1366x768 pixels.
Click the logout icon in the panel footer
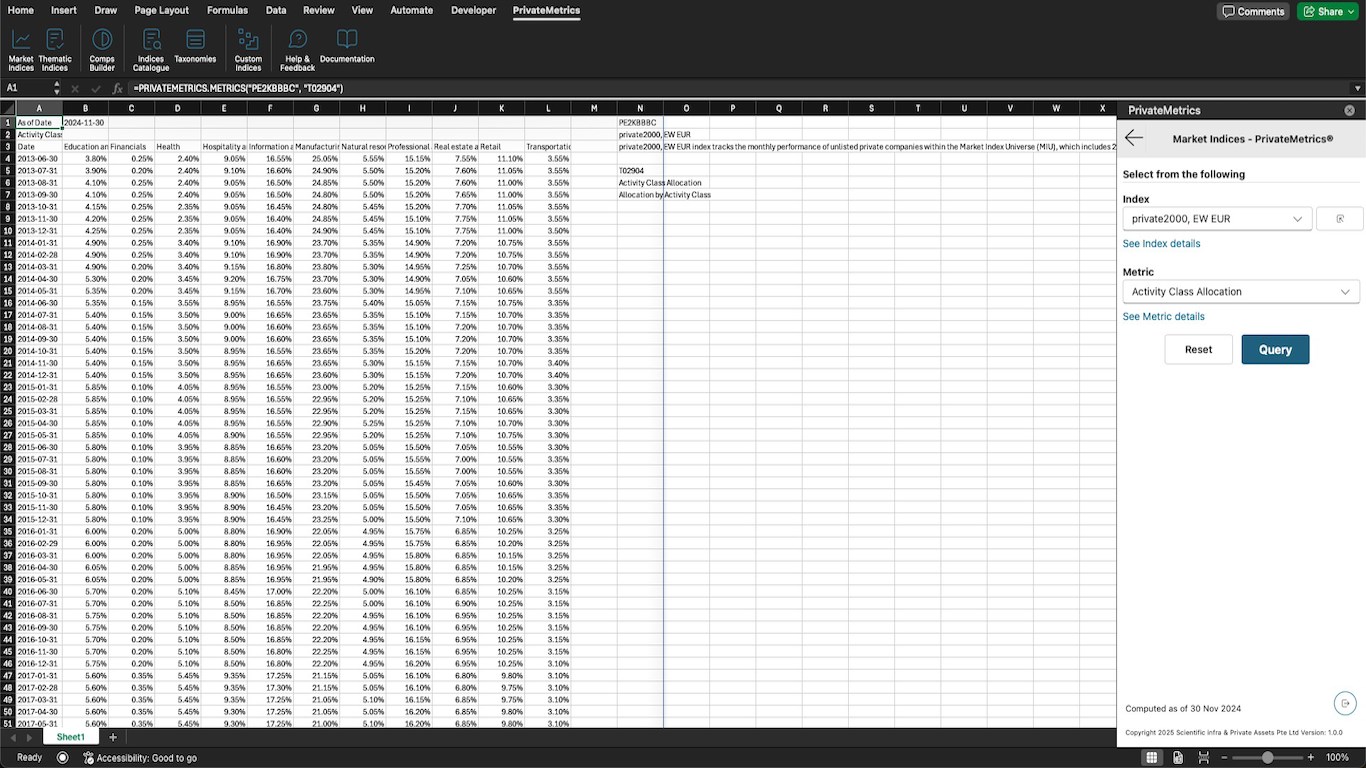1345,703
